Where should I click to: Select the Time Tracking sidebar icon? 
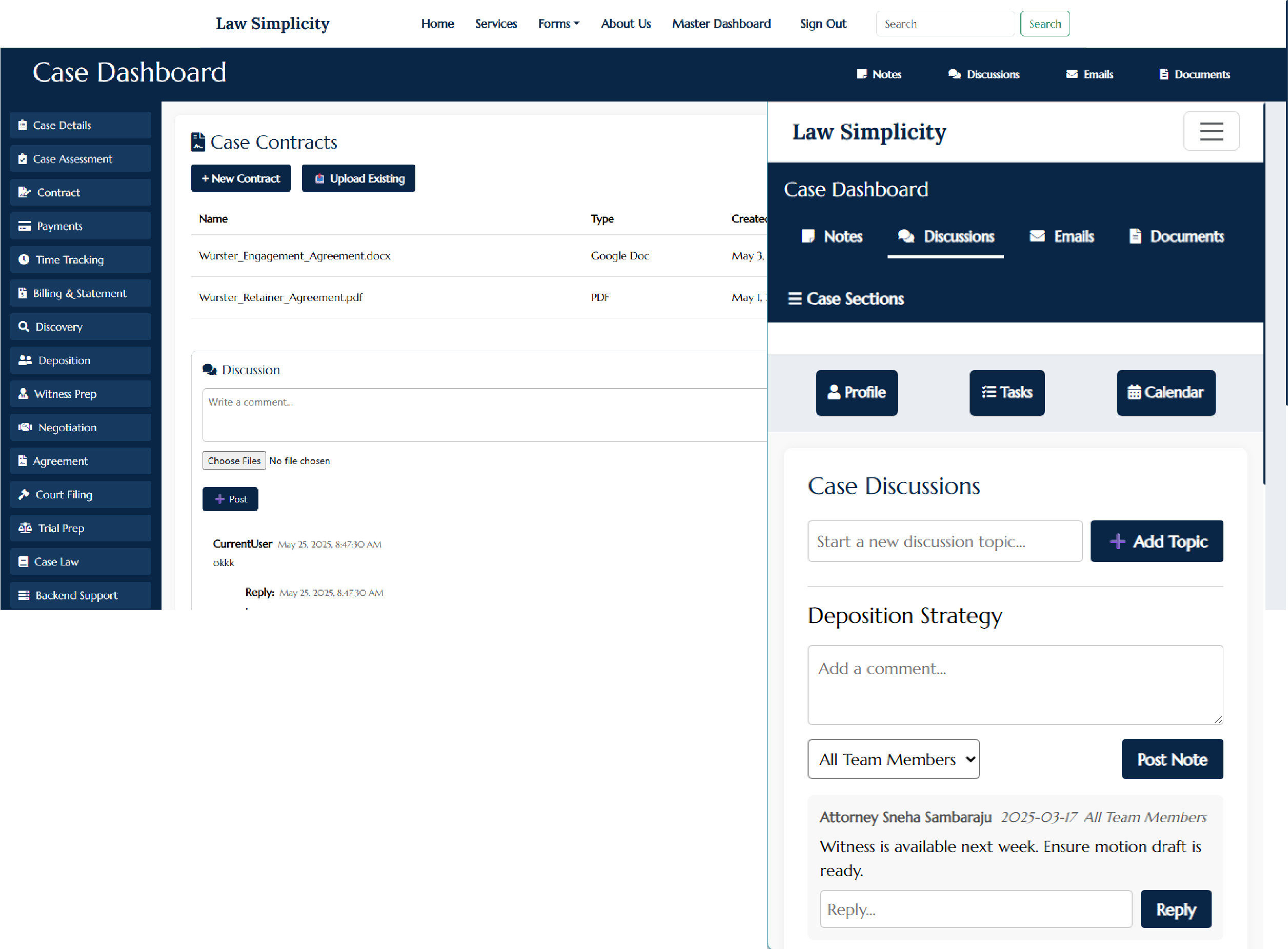(80, 259)
